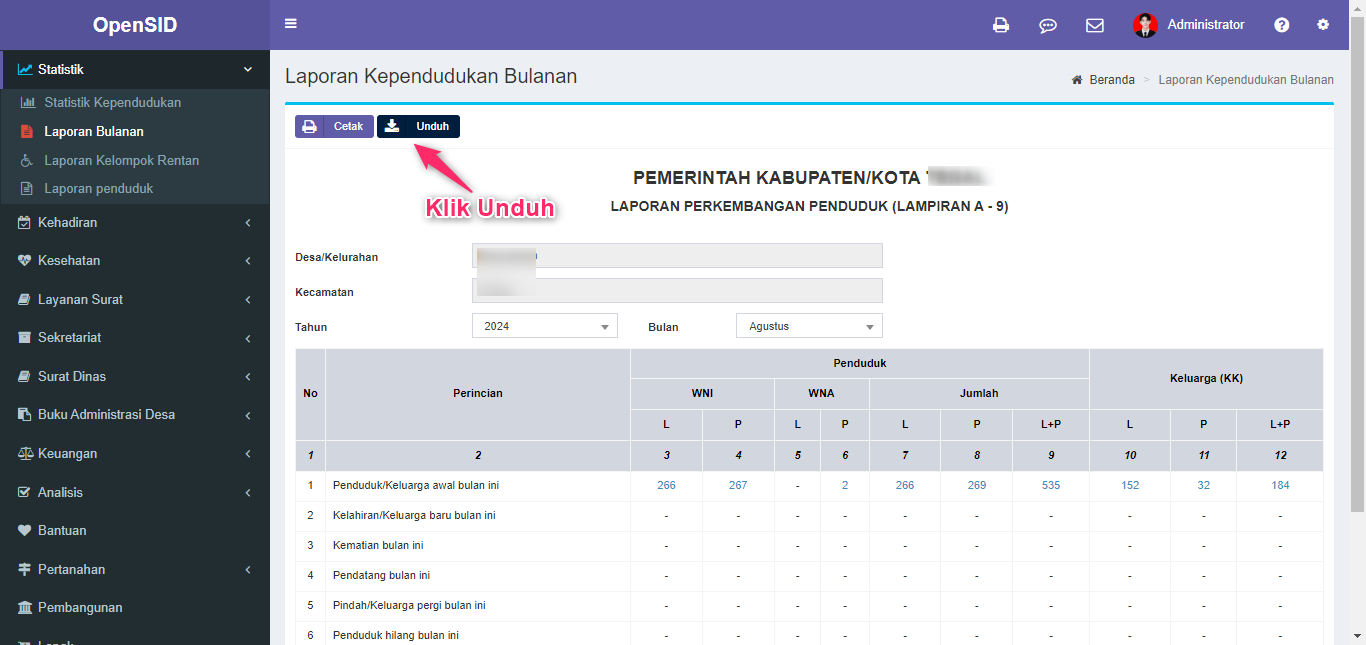Click the Administrator profile avatar
Screen dimensions: 1366x645
1144,24
